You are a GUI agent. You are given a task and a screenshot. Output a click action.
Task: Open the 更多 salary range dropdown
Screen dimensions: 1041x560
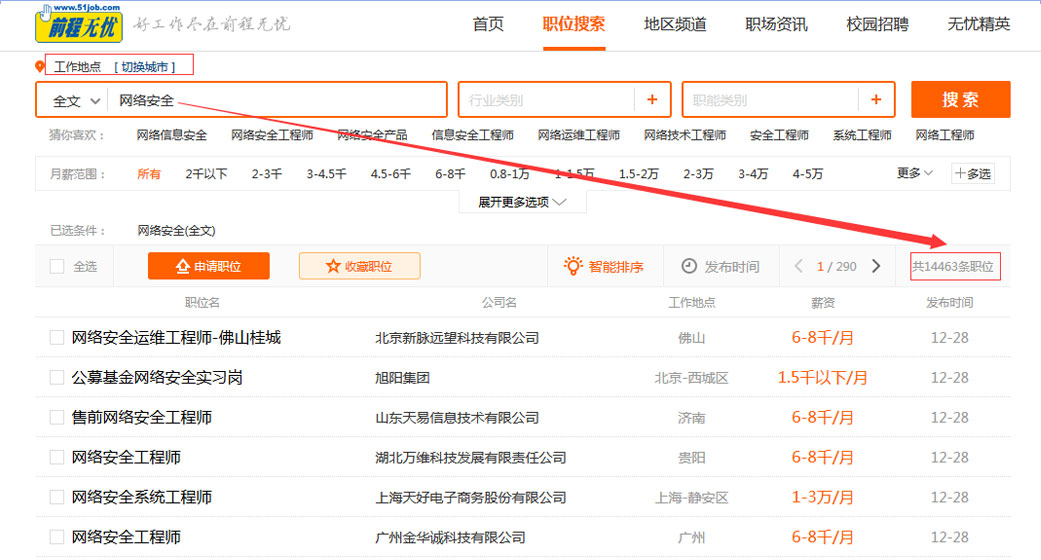pyautogui.click(x=914, y=174)
